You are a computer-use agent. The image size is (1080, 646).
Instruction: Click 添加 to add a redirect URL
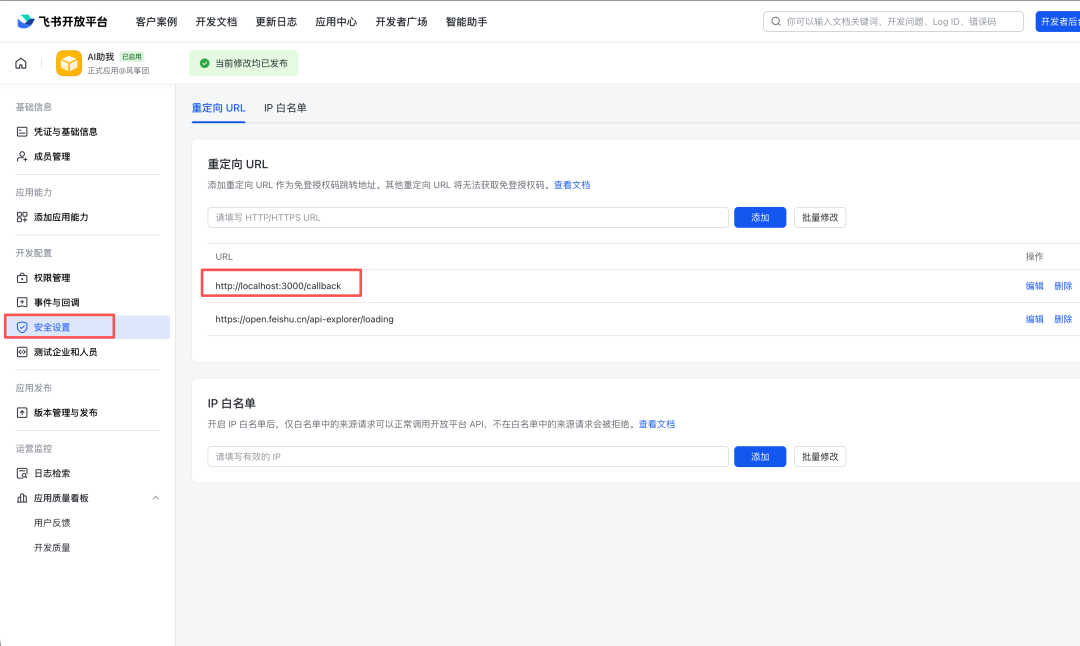point(759,217)
